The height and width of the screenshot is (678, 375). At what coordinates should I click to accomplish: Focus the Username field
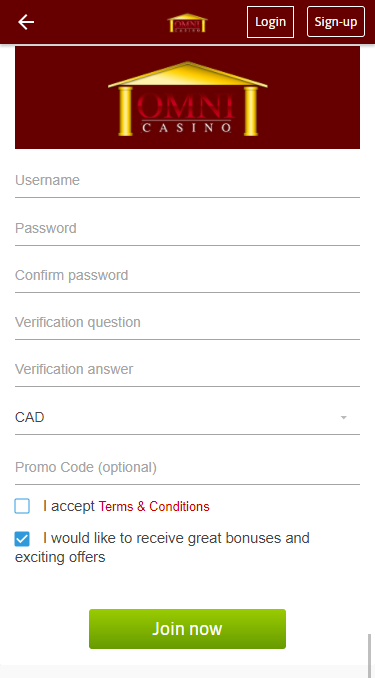coord(187,181)
